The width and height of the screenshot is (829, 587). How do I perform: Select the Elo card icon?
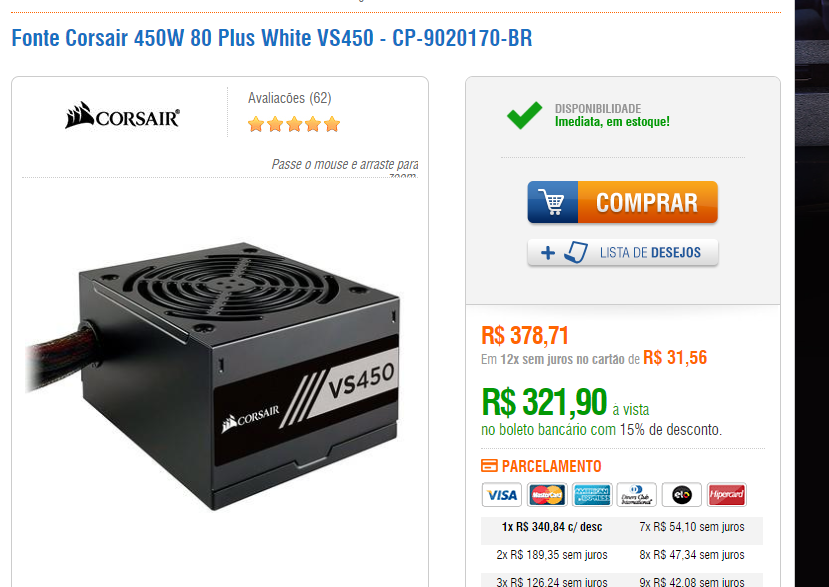(681, 495)
